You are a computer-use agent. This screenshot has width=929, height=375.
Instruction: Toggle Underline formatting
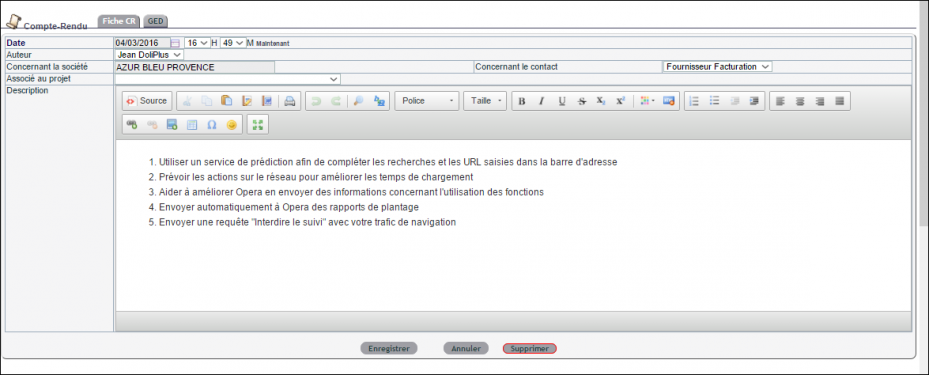(562, 101)
